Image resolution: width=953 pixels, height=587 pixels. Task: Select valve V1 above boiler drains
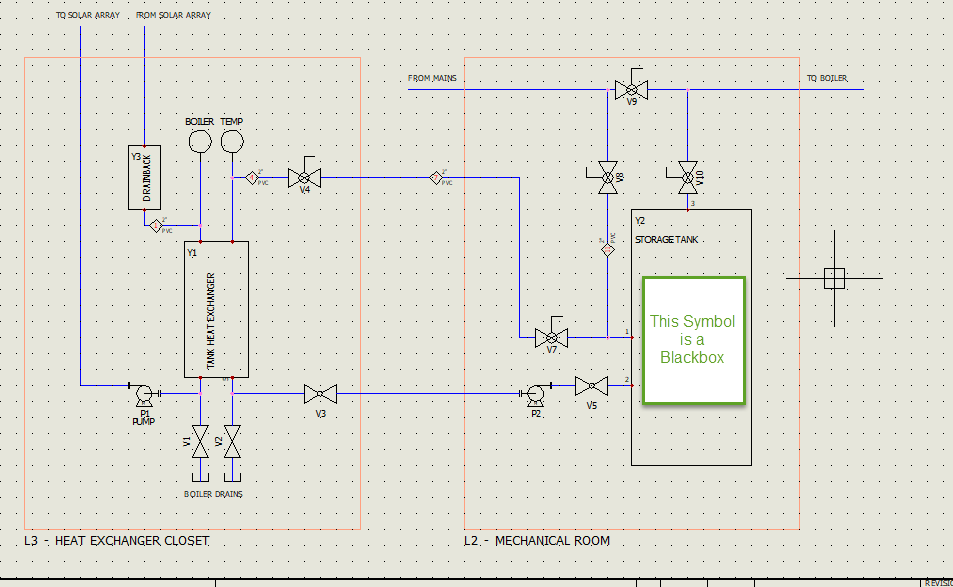(200, 442)
